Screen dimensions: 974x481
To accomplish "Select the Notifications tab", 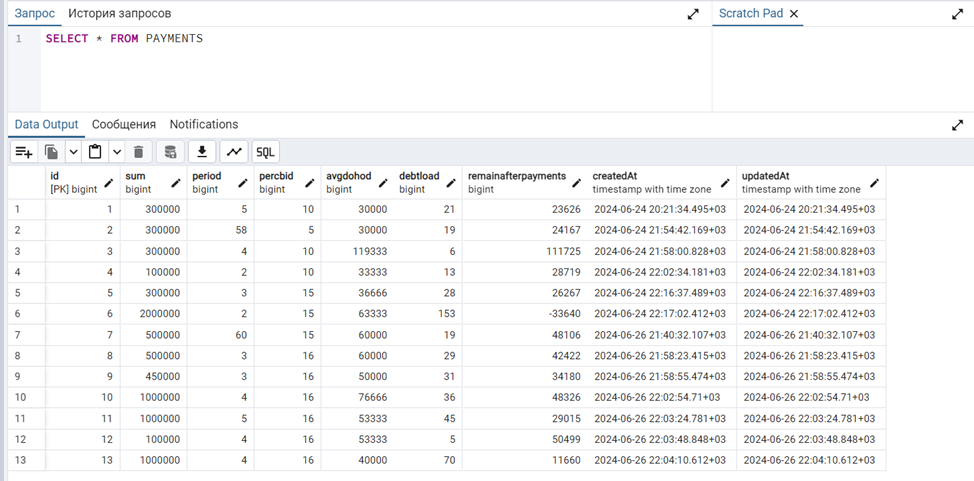I will click(204, 125).
